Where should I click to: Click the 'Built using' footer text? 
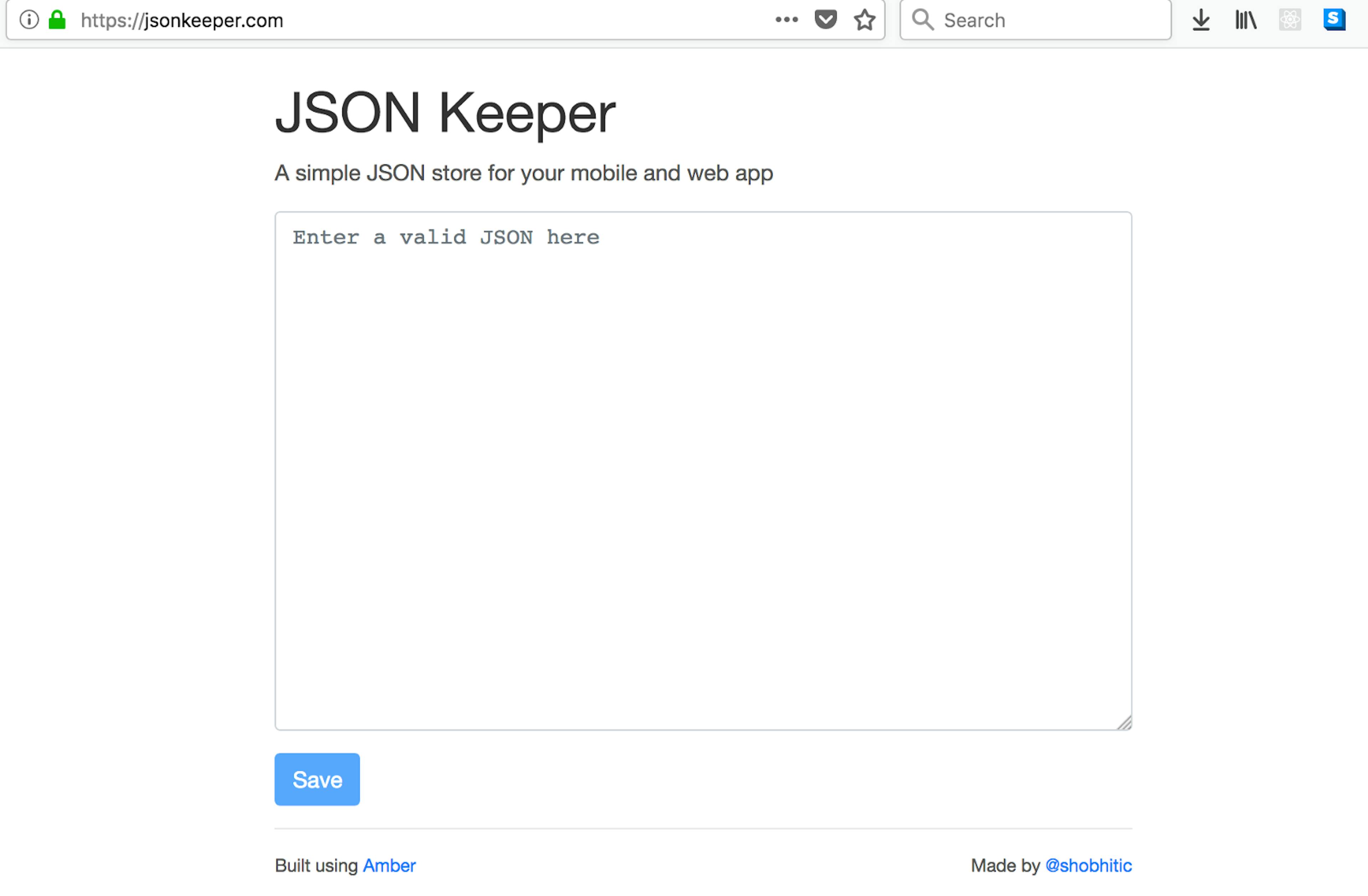[x=316, y=865]
